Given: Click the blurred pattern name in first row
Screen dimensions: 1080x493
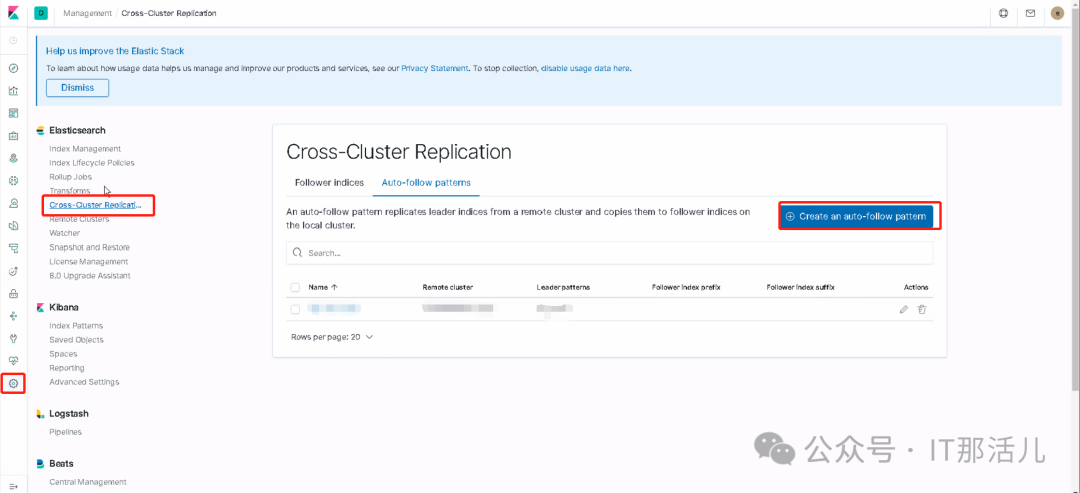Looking at the screenshot, I should 335,310.
